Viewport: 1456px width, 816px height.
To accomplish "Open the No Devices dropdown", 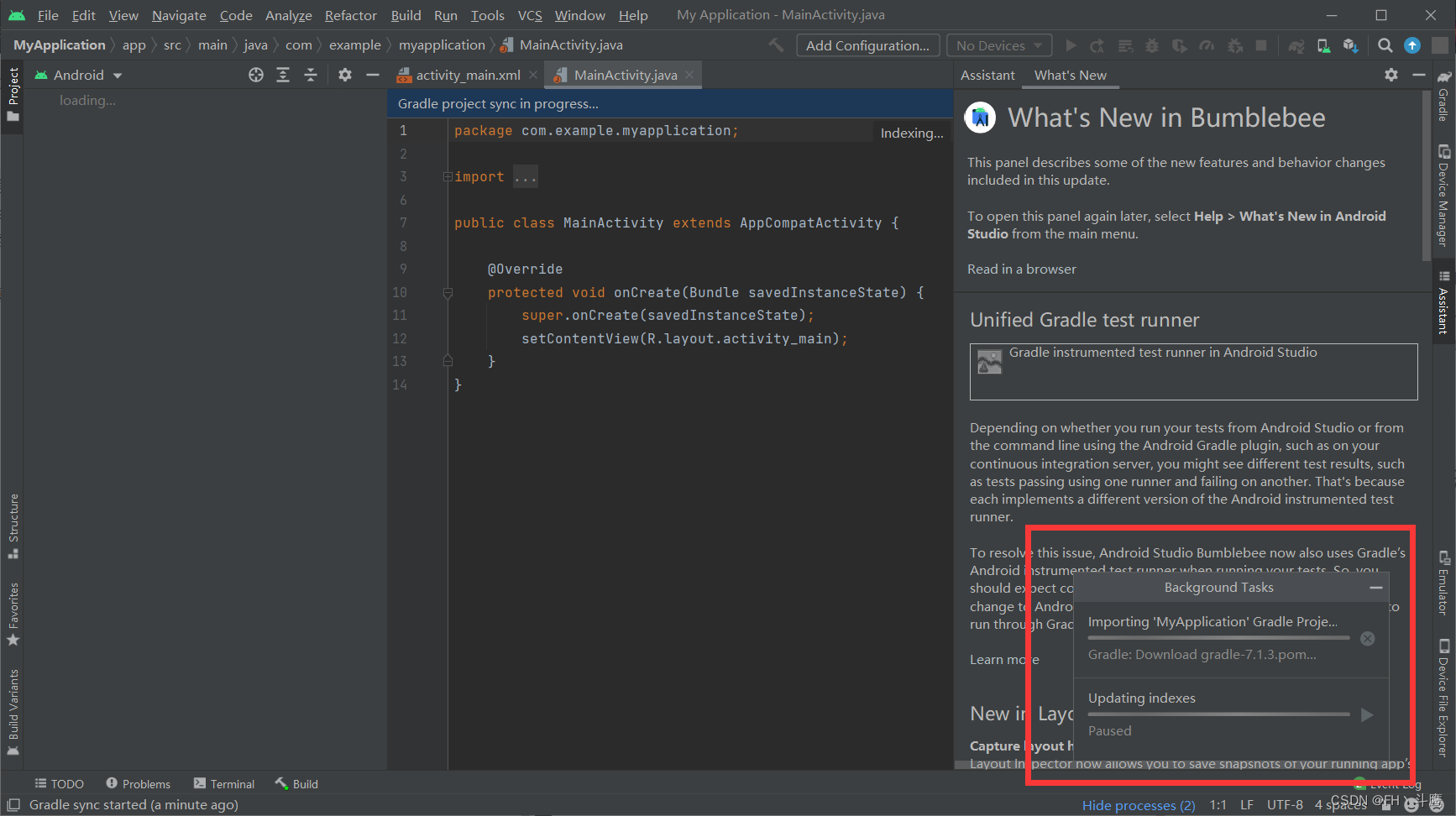I will (998, 45).
